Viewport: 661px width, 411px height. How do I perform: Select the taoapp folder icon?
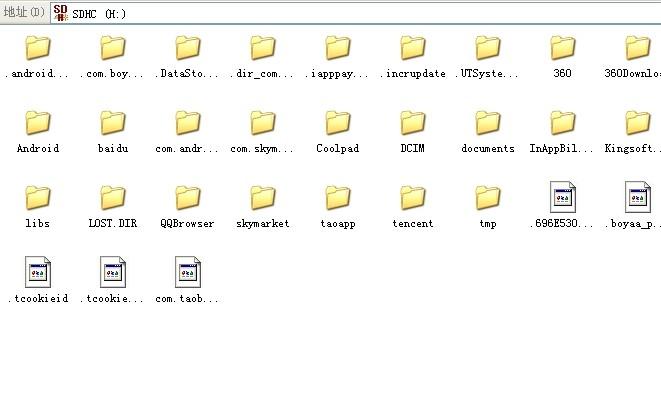(338, 198)
